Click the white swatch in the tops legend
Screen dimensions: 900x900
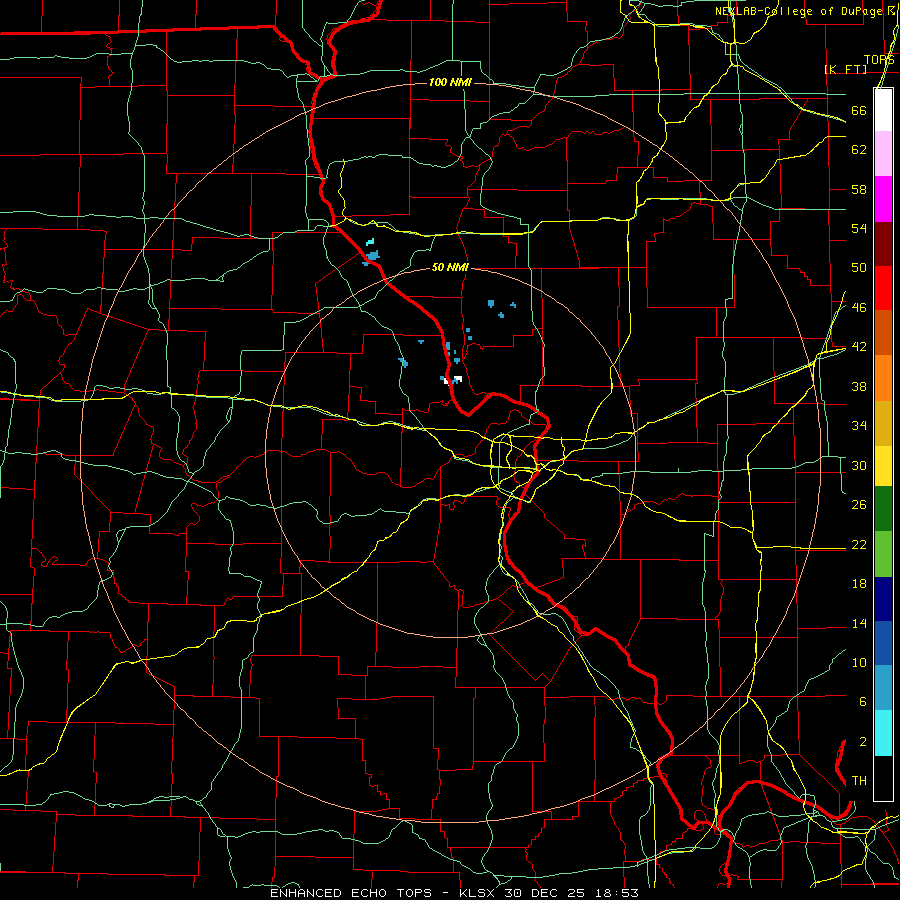pyautogui.click(x=883, y=110)
